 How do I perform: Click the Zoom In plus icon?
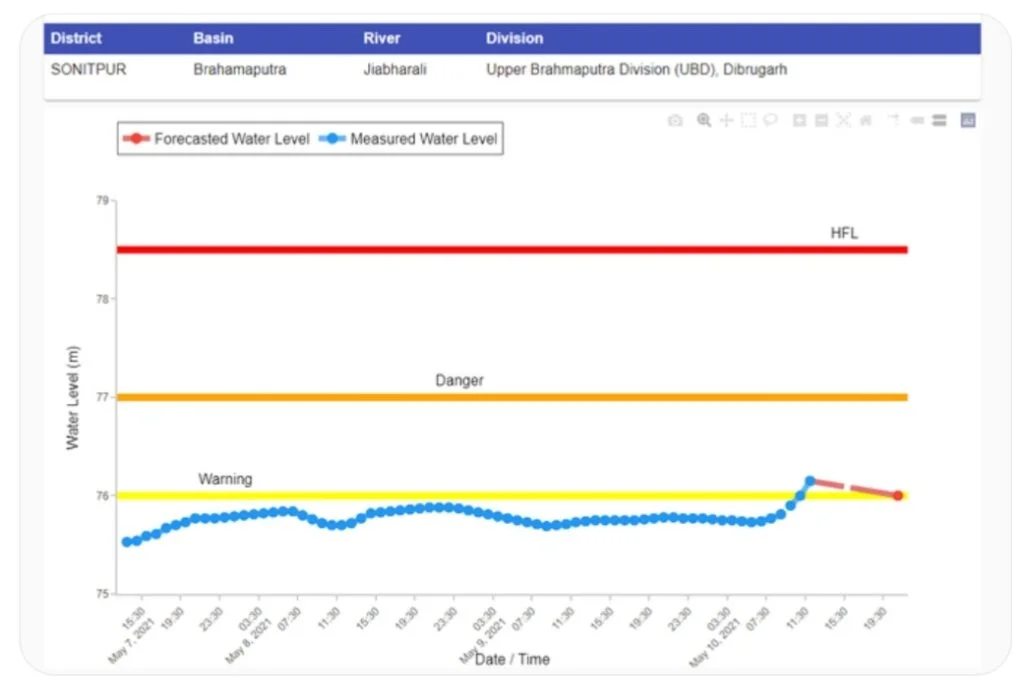click(799, 120)
